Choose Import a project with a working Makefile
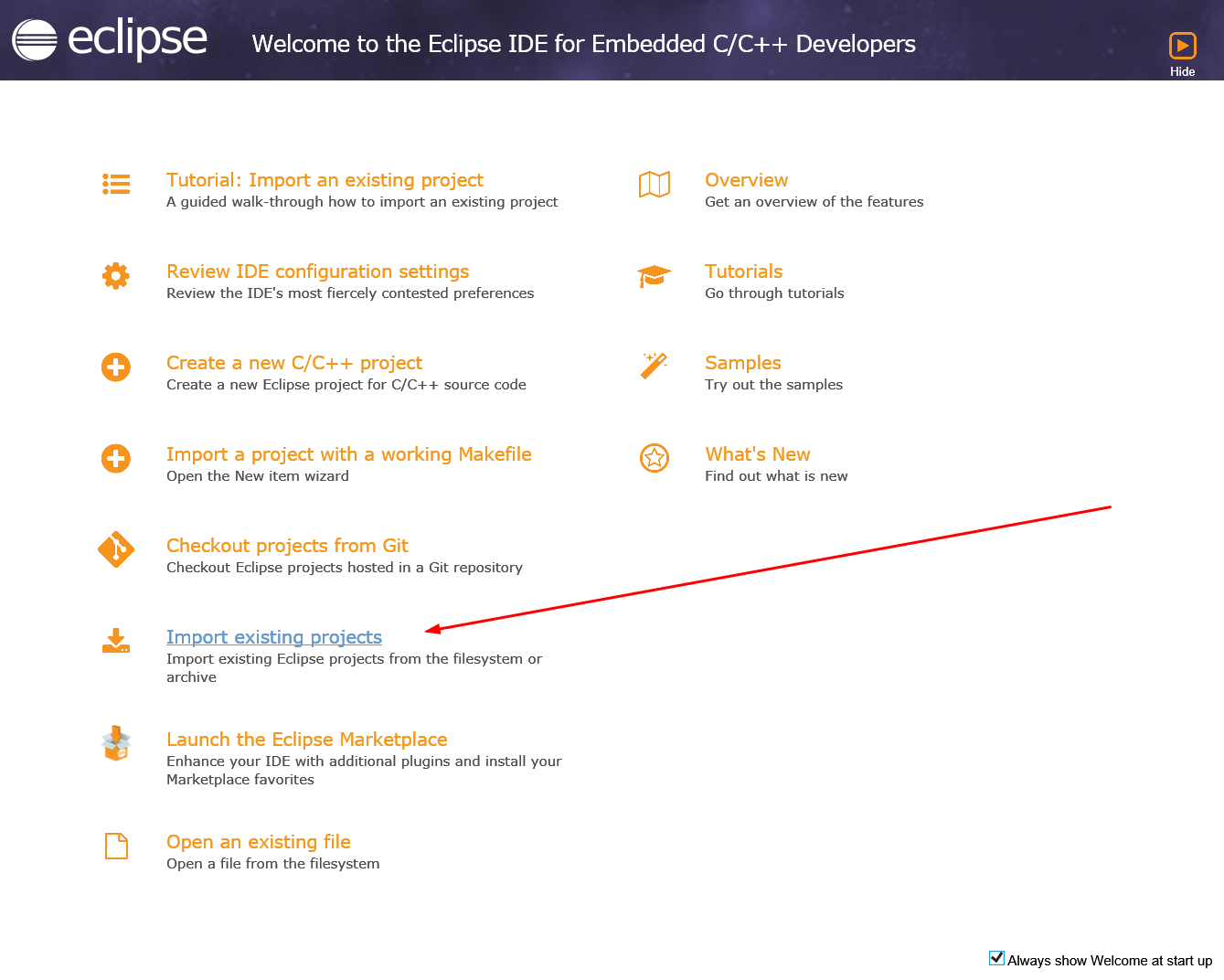The height and width of the screenshot is (980, 1224). coord(348,454)
